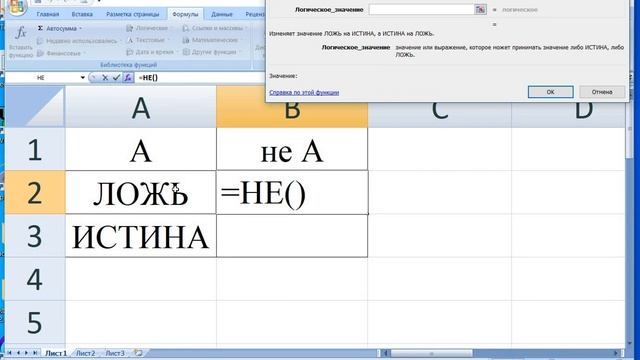
Task: Switch to the Вставка tab
Action: tap(82, 14)
